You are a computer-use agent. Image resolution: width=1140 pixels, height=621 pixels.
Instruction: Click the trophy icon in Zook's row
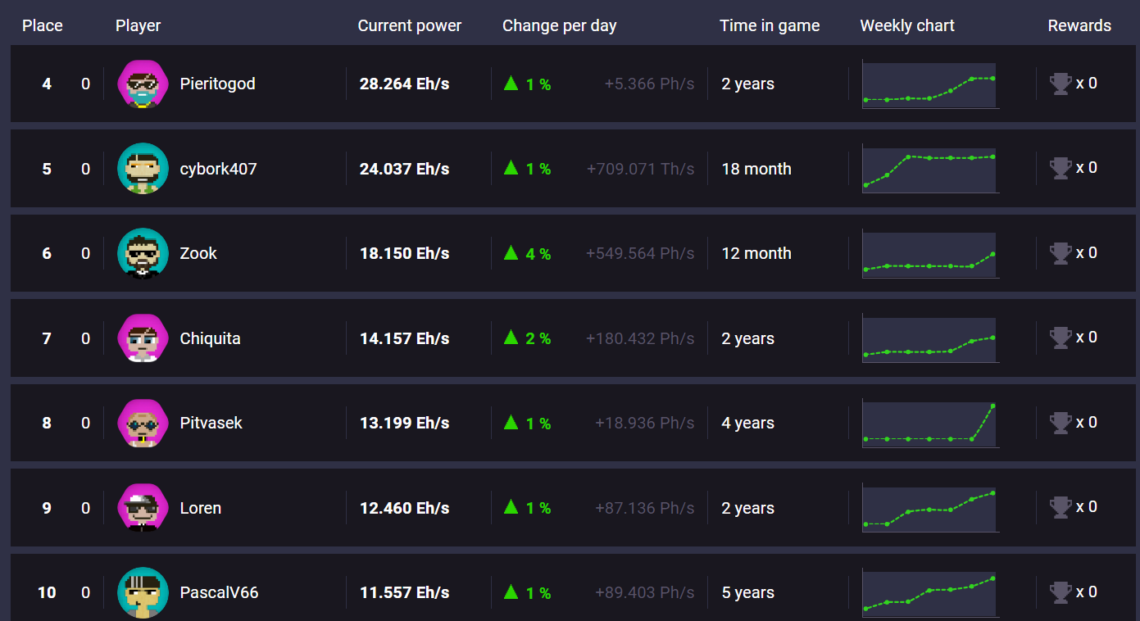click(1060, 253)
